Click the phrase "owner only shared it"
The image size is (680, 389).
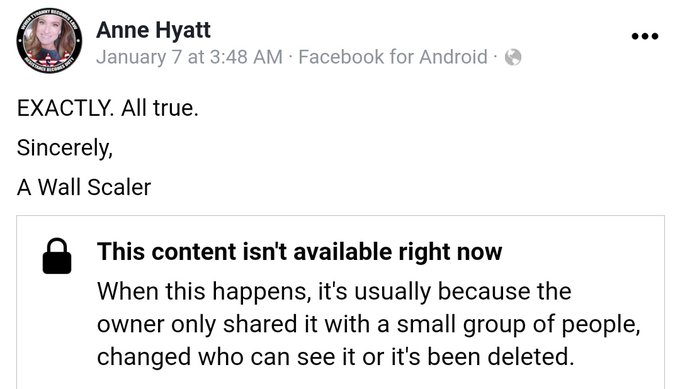[x=207, y=324]
